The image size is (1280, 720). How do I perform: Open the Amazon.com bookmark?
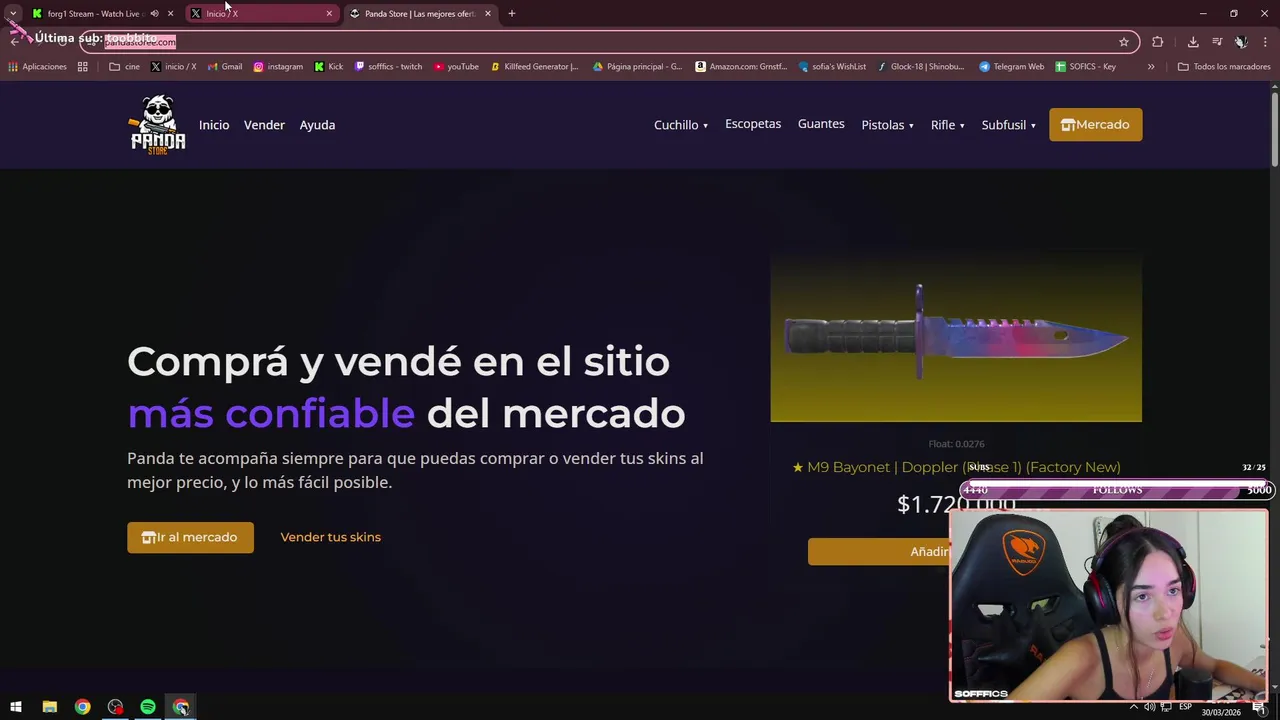[x=741, y=67]
